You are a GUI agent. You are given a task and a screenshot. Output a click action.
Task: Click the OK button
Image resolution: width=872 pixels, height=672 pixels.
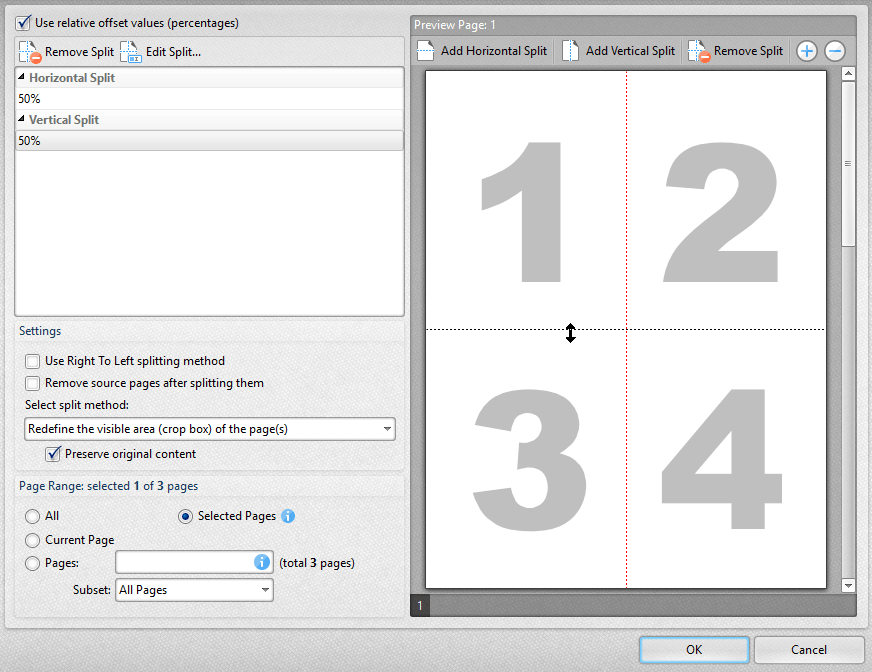[x=694, y=649]
